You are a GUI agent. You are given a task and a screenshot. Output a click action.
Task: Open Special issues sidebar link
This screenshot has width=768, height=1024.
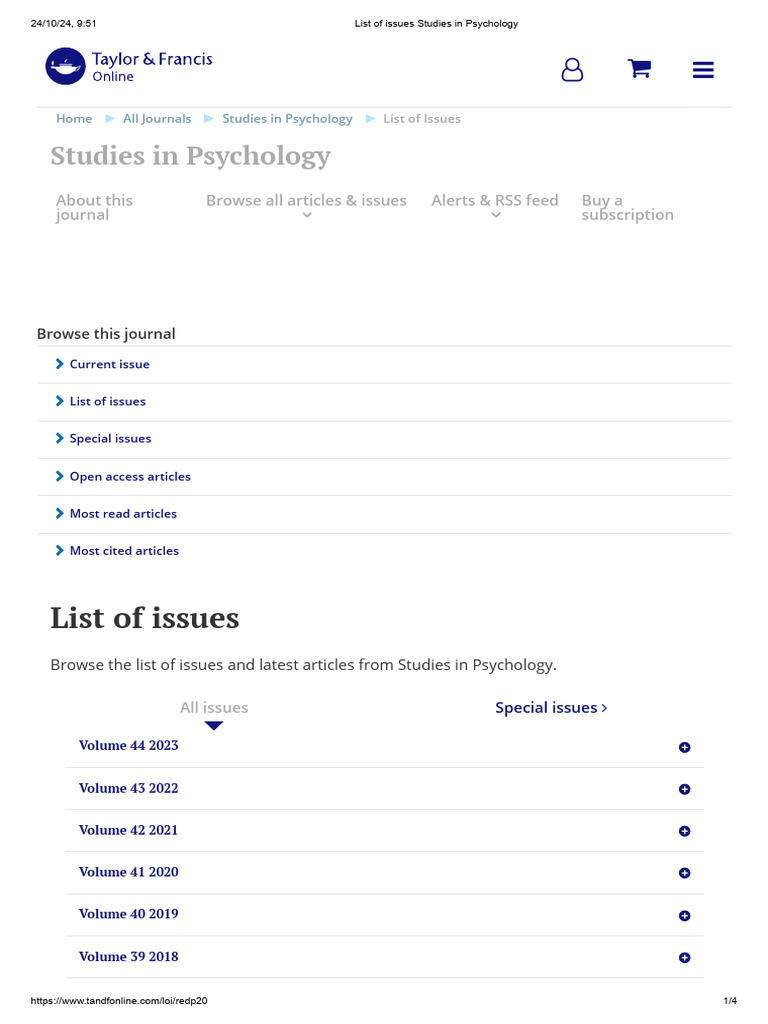110,438
